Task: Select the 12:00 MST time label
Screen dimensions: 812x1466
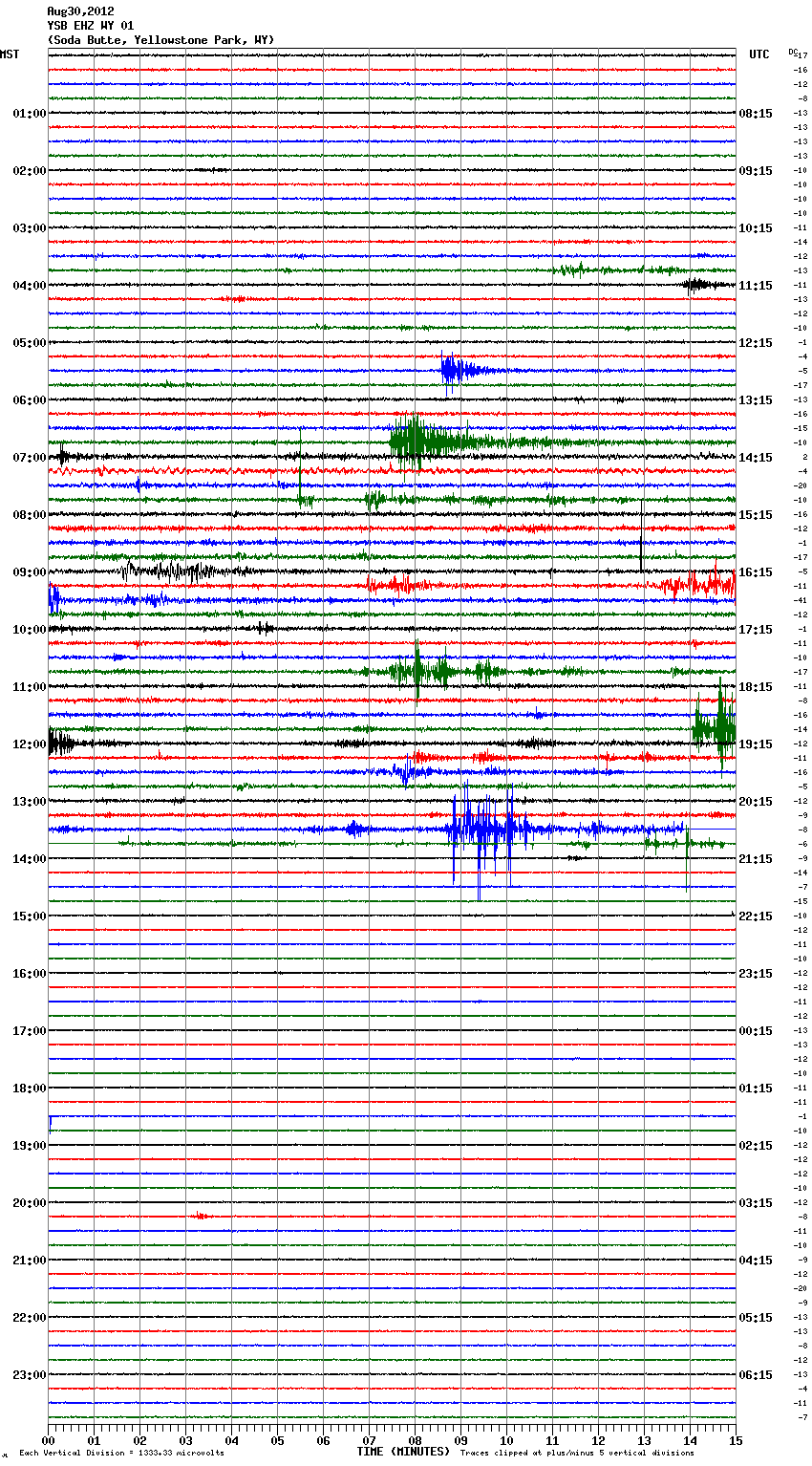Action: coord(29,744)
